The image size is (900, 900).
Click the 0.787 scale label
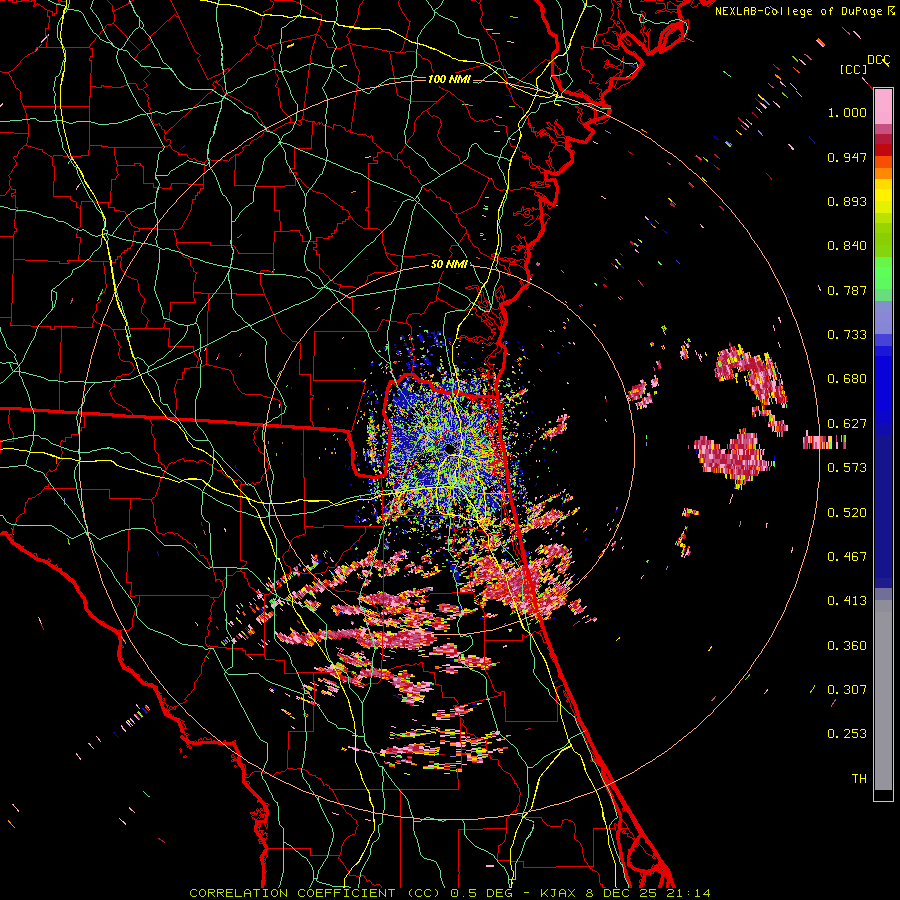(x=847, y=290)
